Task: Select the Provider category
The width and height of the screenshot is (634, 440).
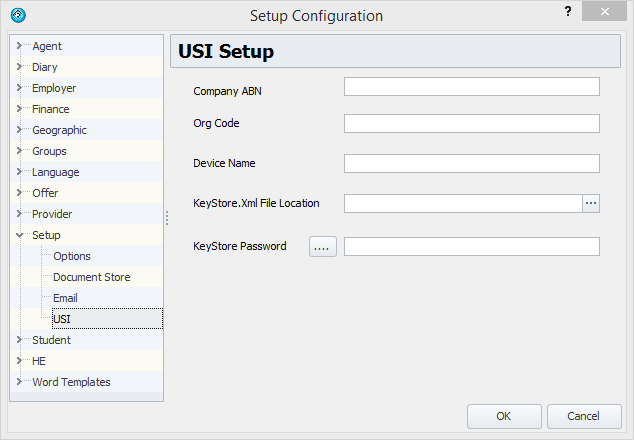Action: point(52,214)
